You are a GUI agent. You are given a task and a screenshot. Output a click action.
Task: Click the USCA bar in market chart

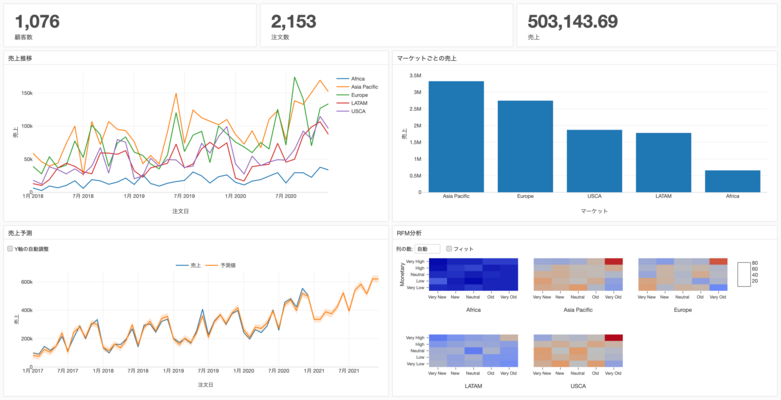tap(594, 161)
